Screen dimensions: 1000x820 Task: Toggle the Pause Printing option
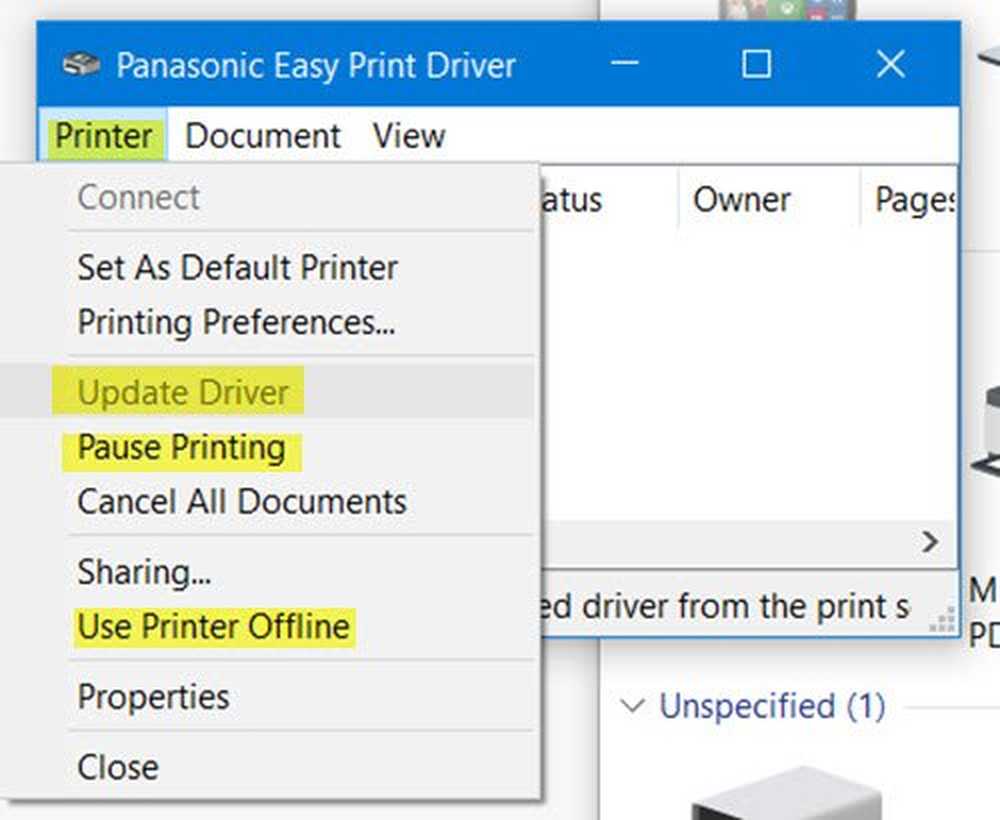point(181,447)
